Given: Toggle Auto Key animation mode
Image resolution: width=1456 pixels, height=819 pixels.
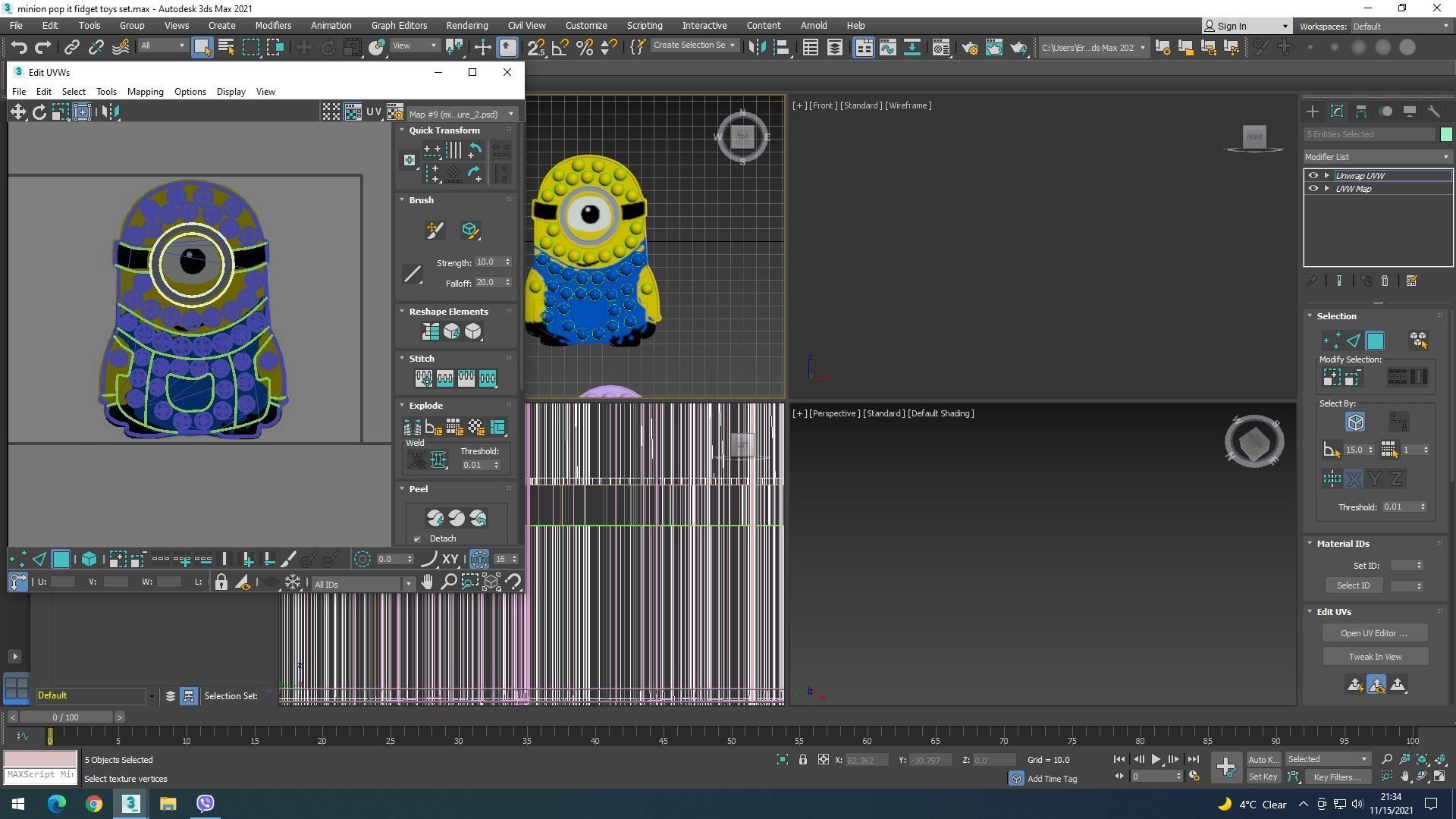Looking at the screenshot, I should coord(1263,760).
